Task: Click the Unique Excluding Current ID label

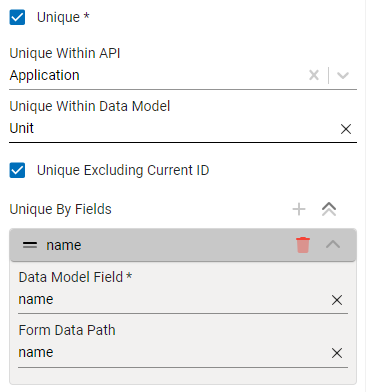Action: (x=123, y=170)
